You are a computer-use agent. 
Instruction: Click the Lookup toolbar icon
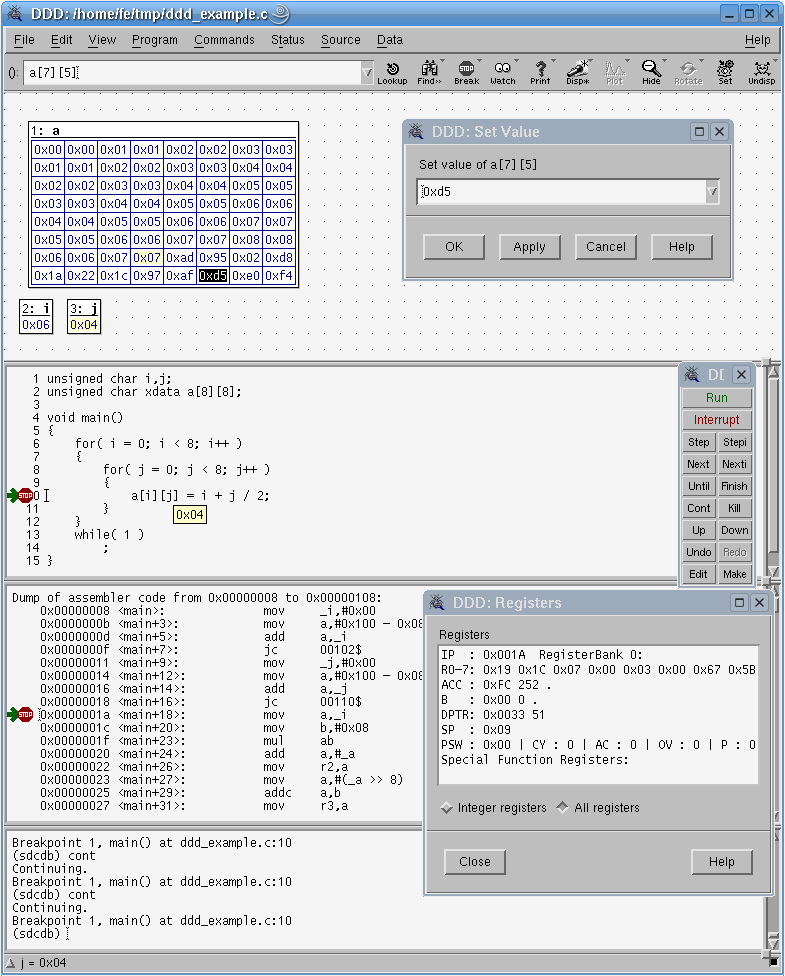tap(392, 73)
